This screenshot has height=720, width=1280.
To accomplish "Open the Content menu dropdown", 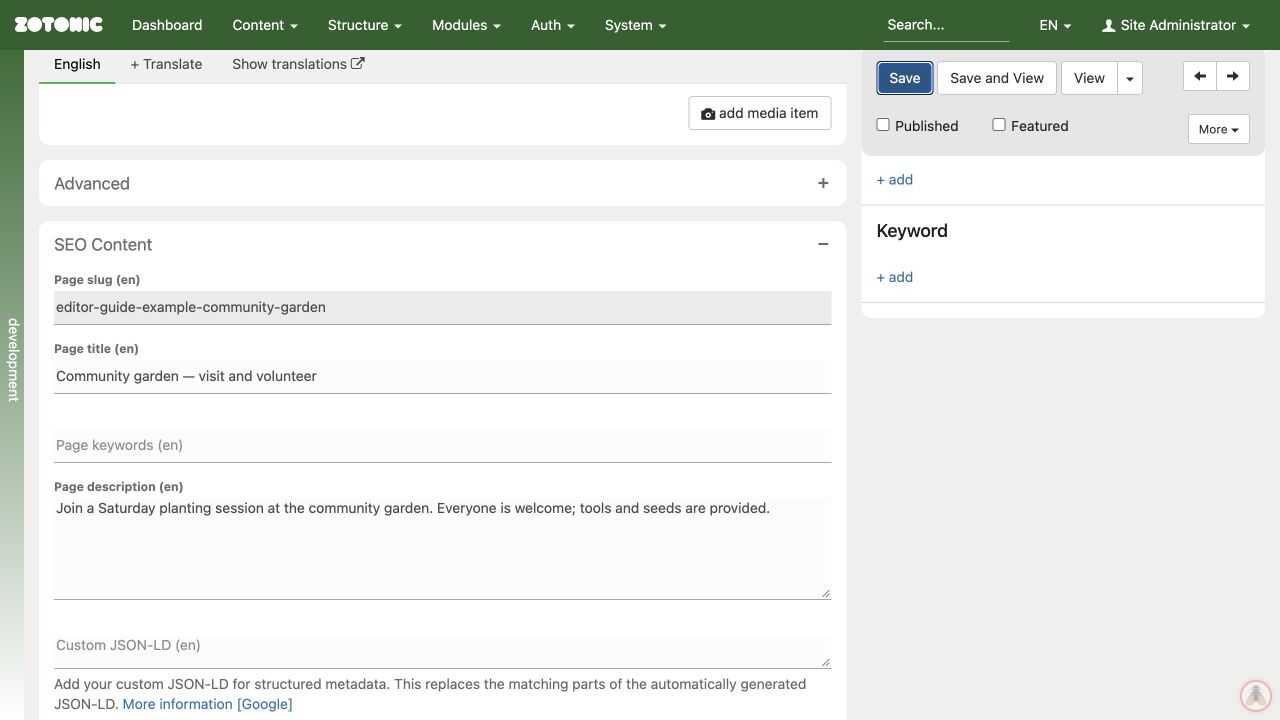I will [265, 25].
